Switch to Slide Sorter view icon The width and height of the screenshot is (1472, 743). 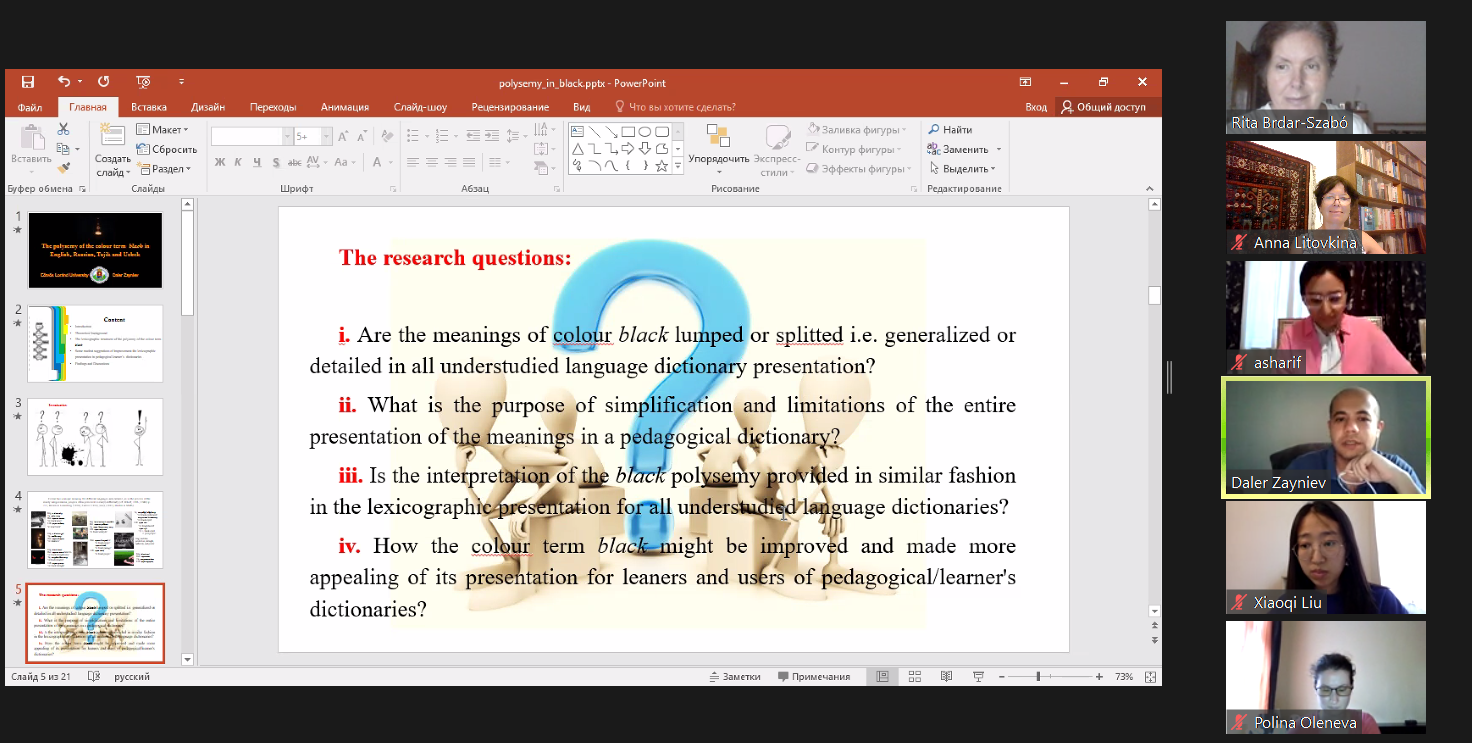(914, 677)
